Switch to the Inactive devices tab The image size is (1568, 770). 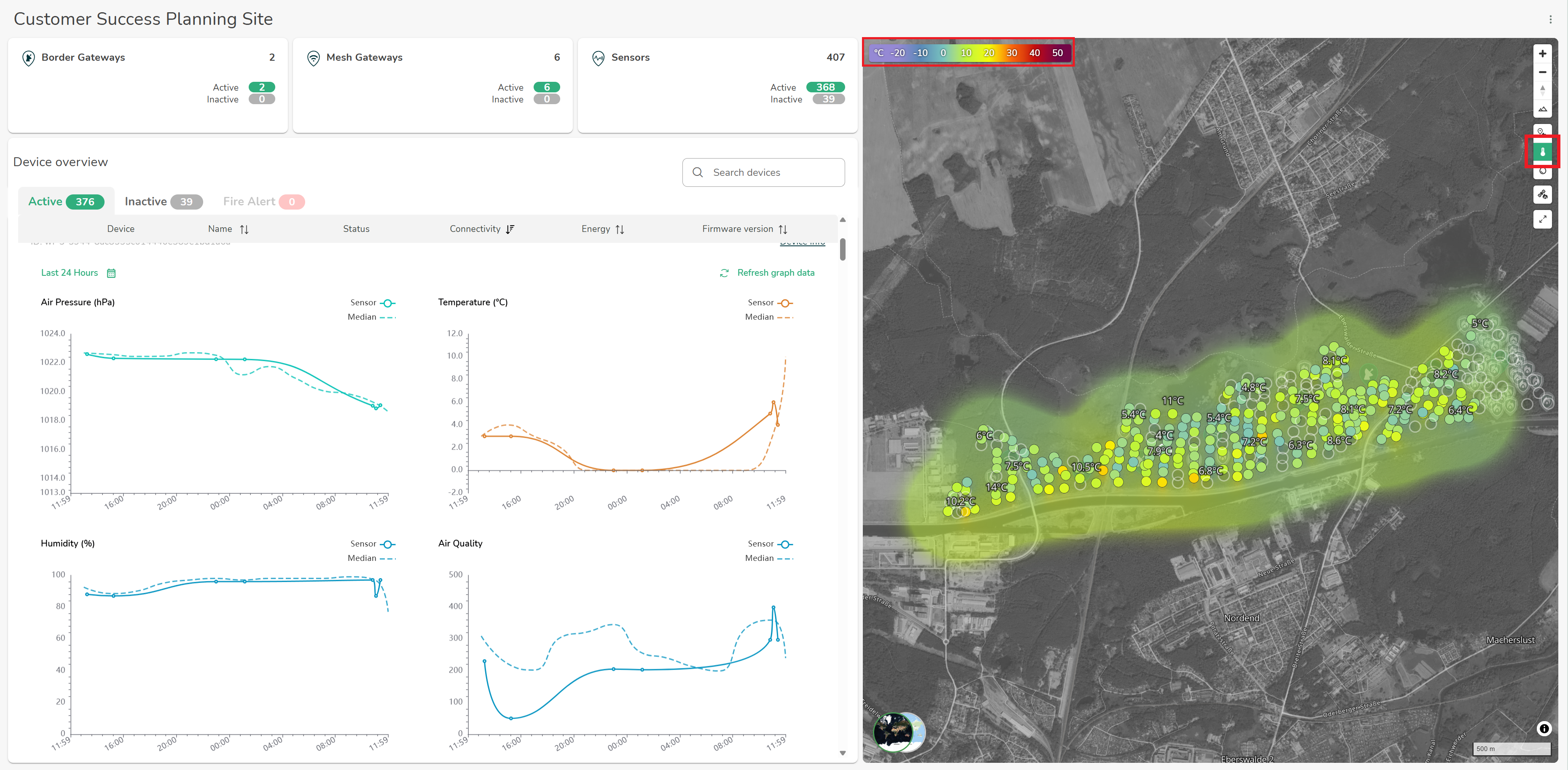[x=163, y=202]
